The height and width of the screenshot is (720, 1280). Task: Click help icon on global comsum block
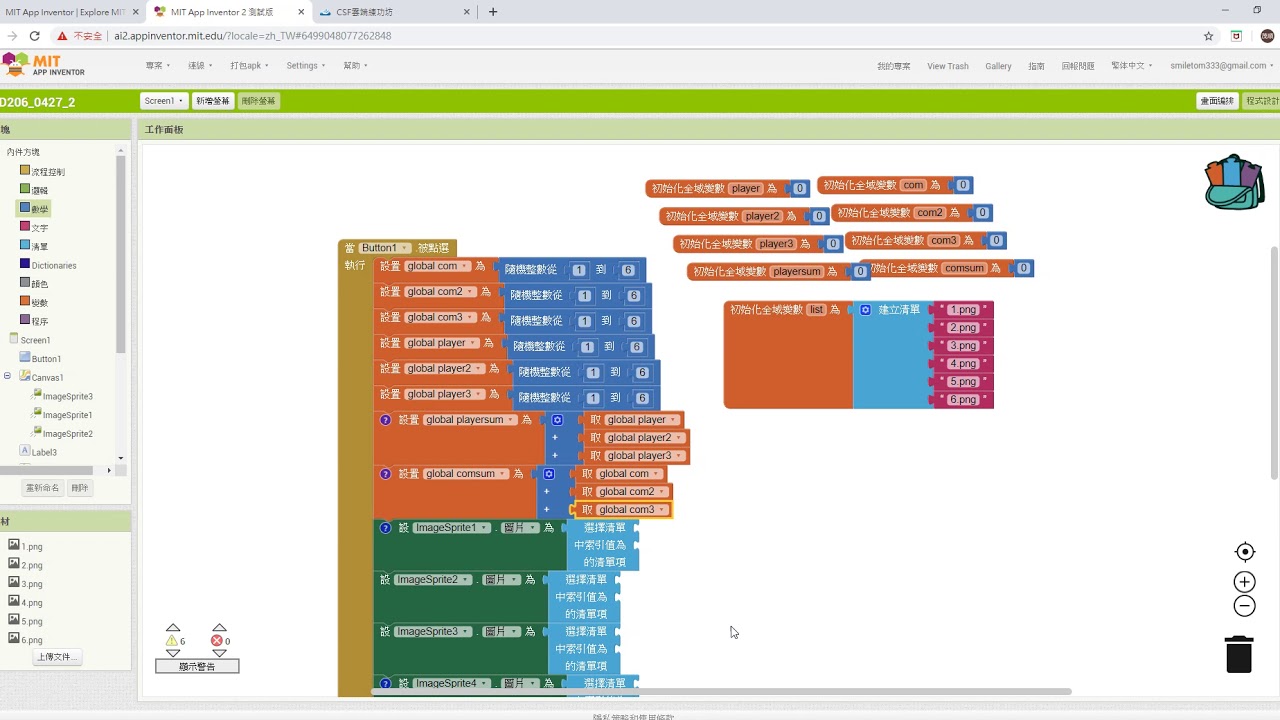(x=385, y=474)
